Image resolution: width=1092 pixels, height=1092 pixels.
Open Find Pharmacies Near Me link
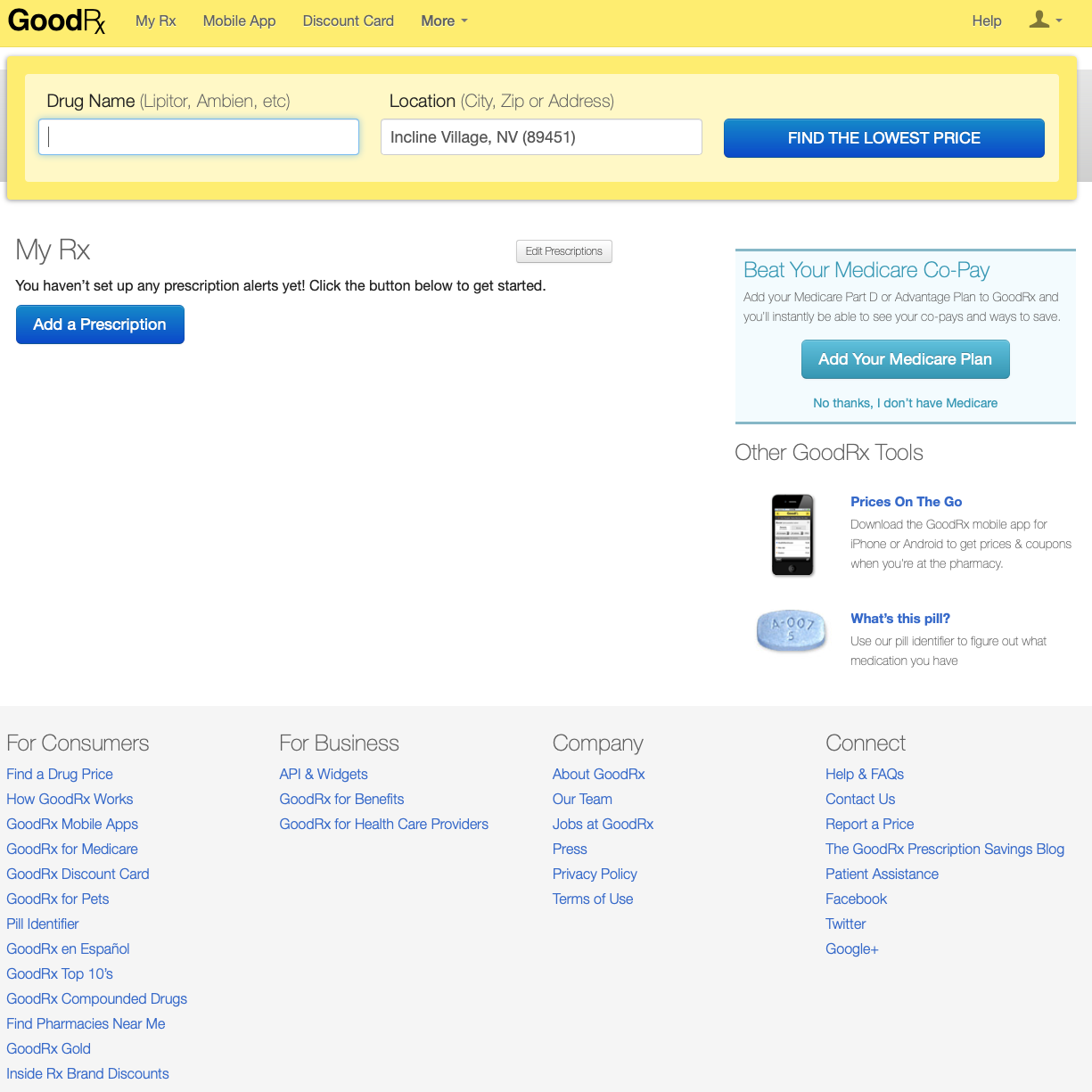[x=86, y=1023]
